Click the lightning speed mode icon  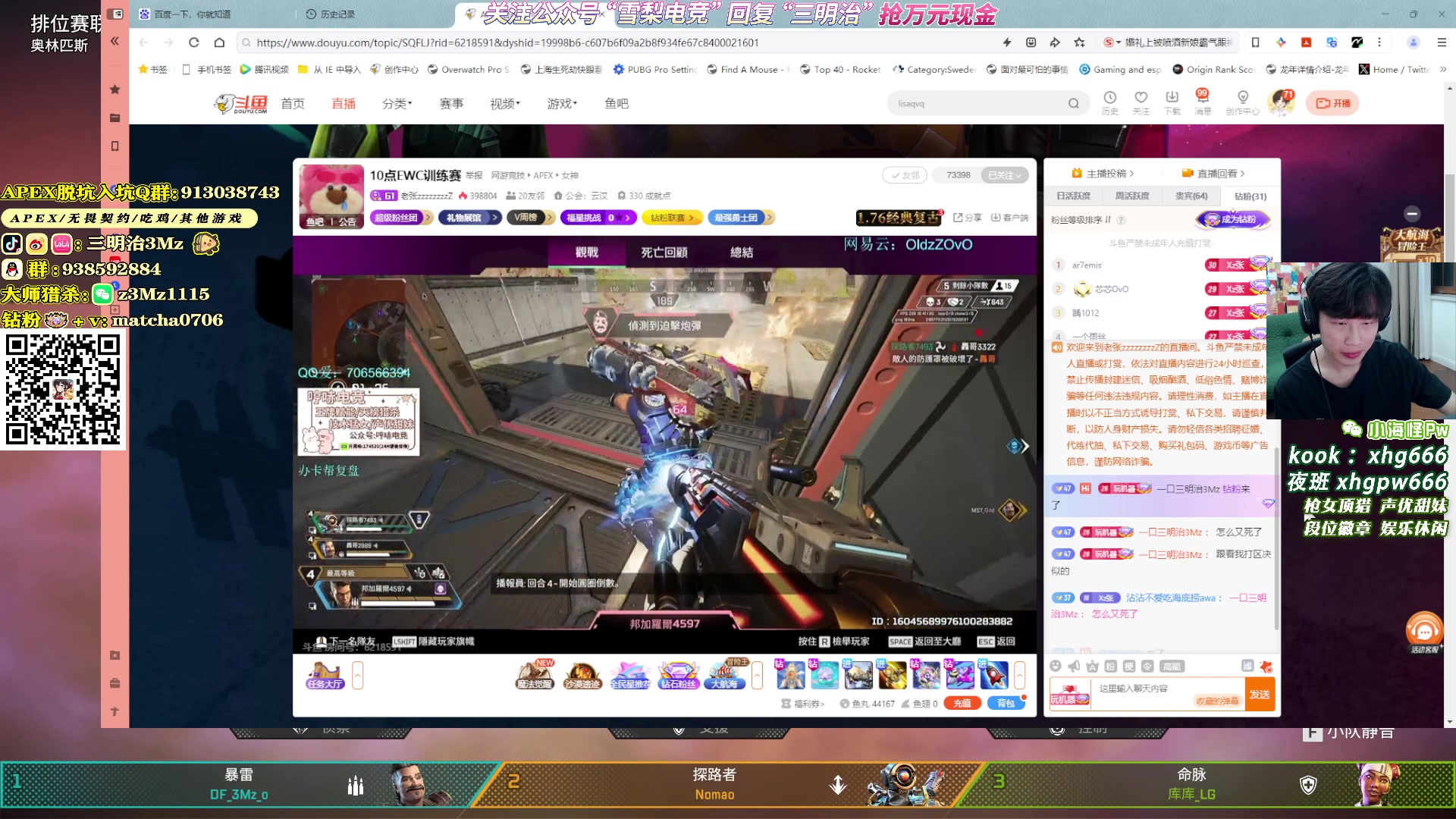[1007, 42]
